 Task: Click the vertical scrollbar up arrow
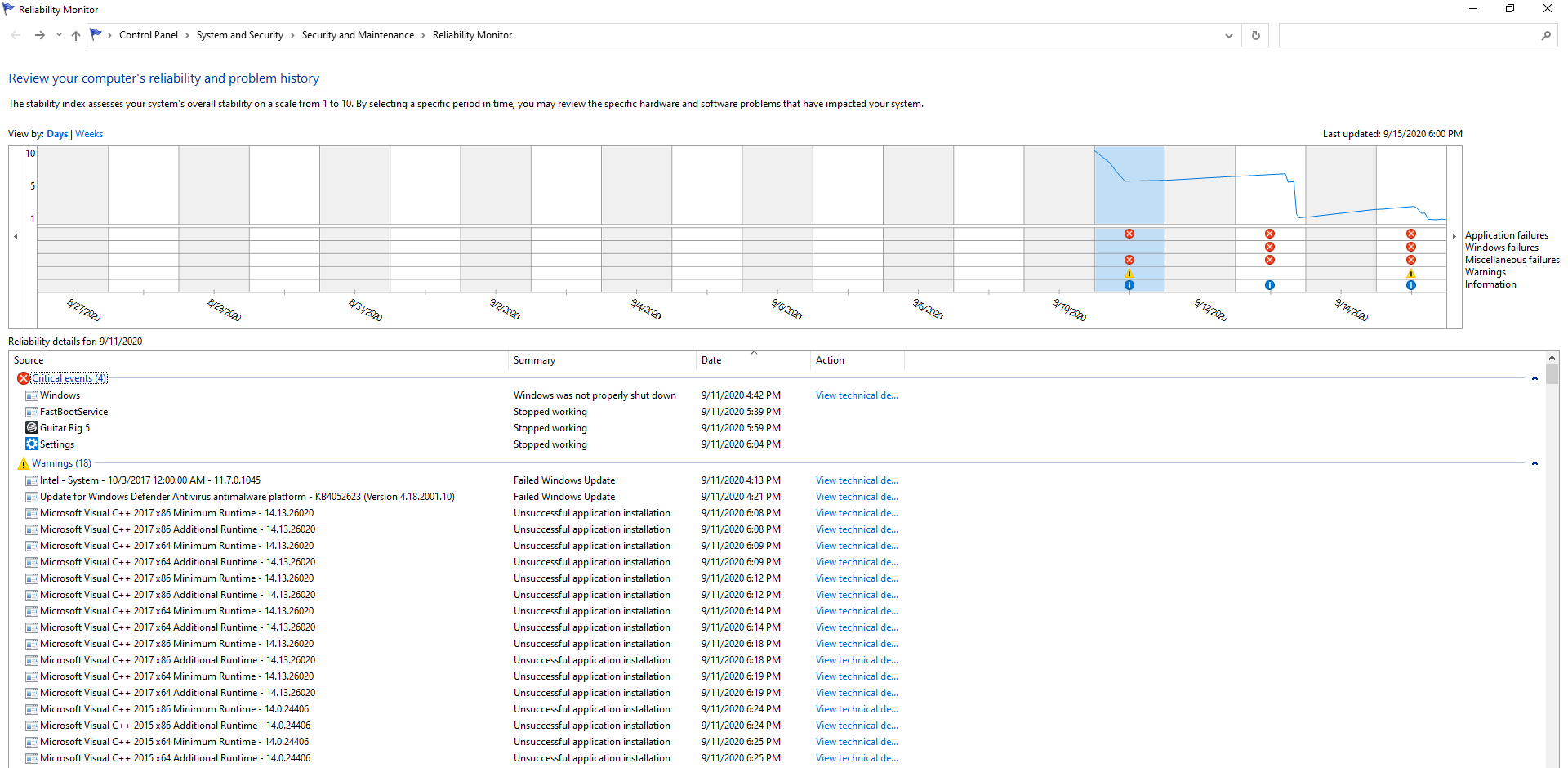click(1552, 358)
